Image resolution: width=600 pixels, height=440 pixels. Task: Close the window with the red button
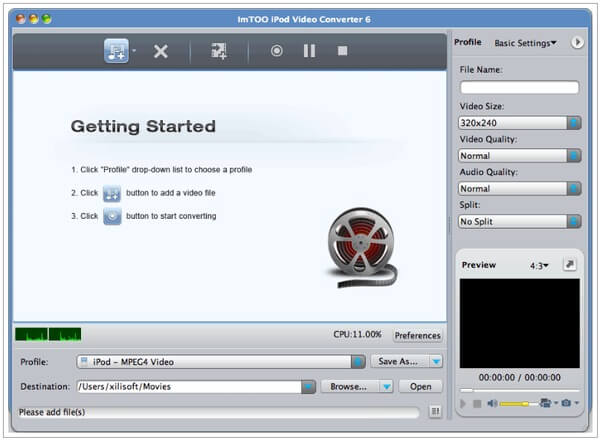coord(21,19)
